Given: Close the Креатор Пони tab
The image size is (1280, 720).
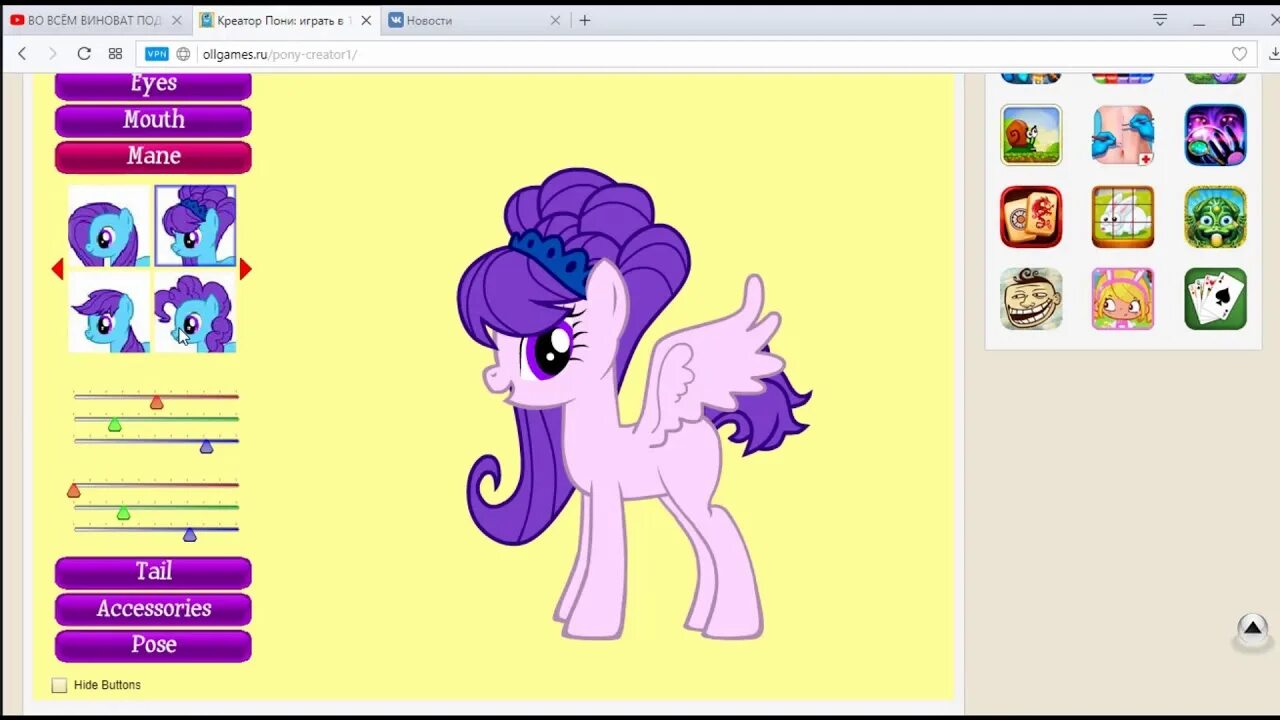Looking at the screenshot, I should (366, 20).
